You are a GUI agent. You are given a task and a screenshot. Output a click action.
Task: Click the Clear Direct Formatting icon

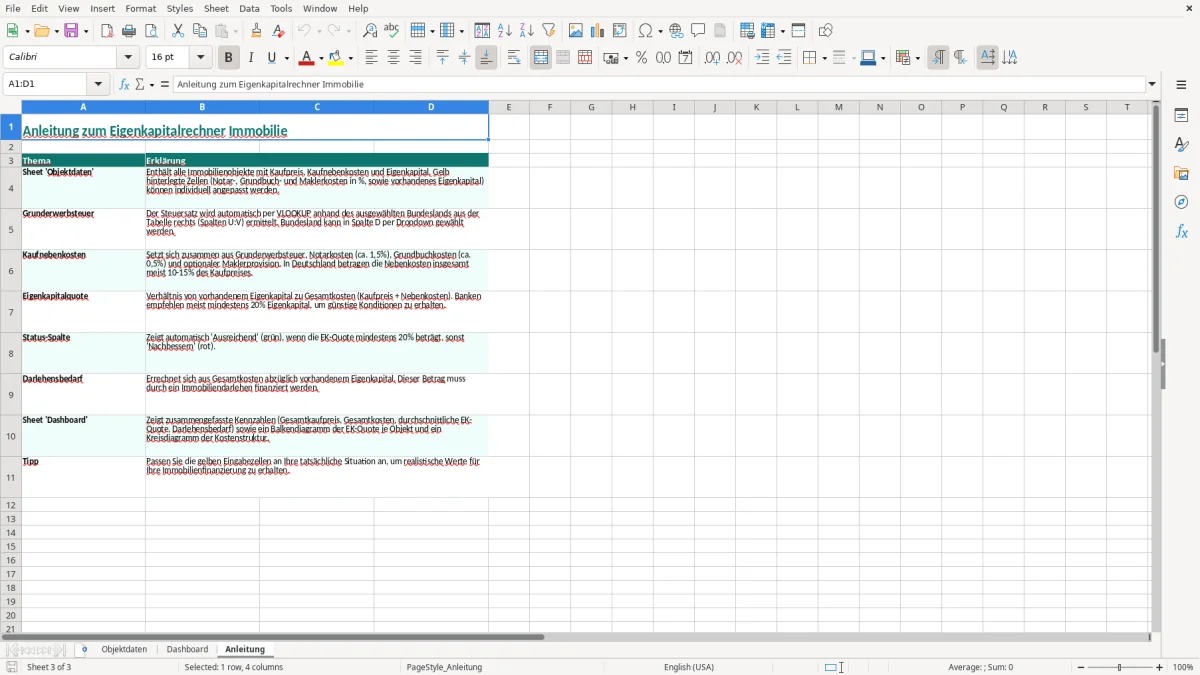pos(278,31)
